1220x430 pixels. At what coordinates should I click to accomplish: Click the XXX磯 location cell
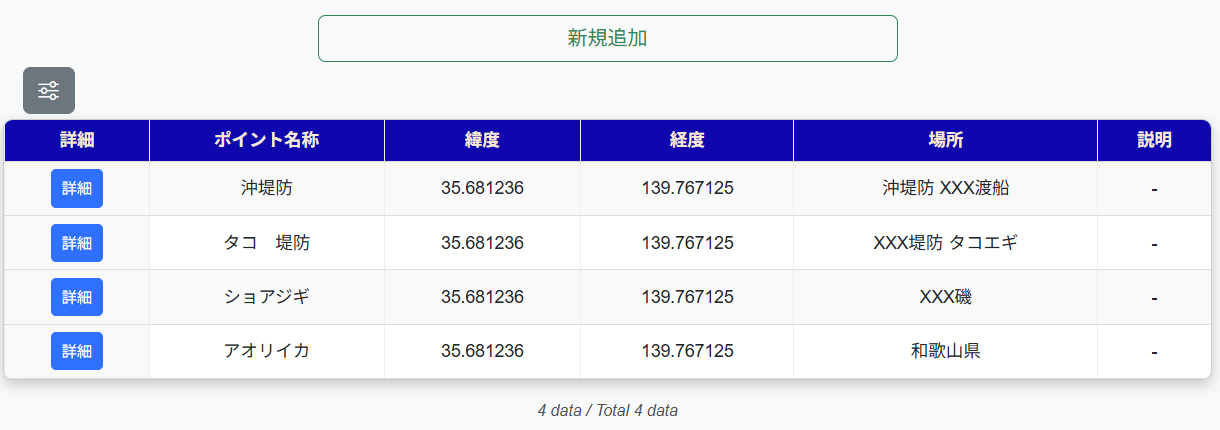click(945, 297)
